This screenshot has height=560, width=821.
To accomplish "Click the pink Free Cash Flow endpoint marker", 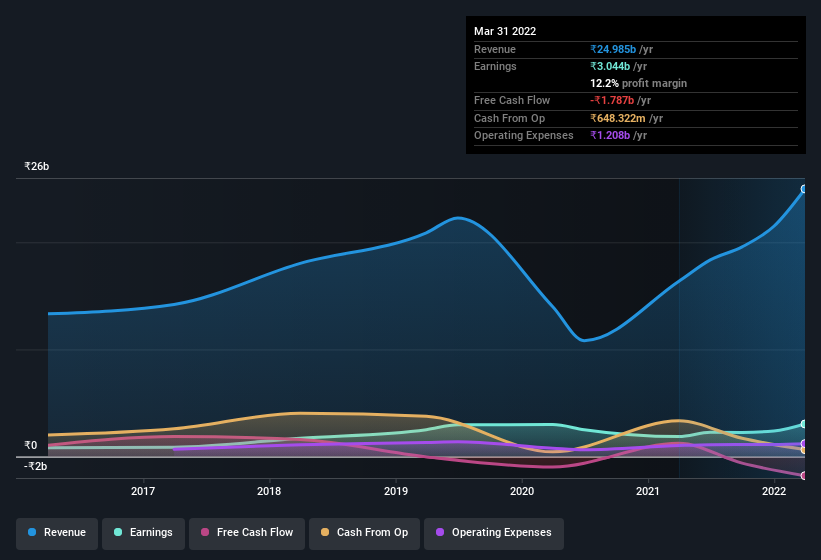I will point(804,476).
